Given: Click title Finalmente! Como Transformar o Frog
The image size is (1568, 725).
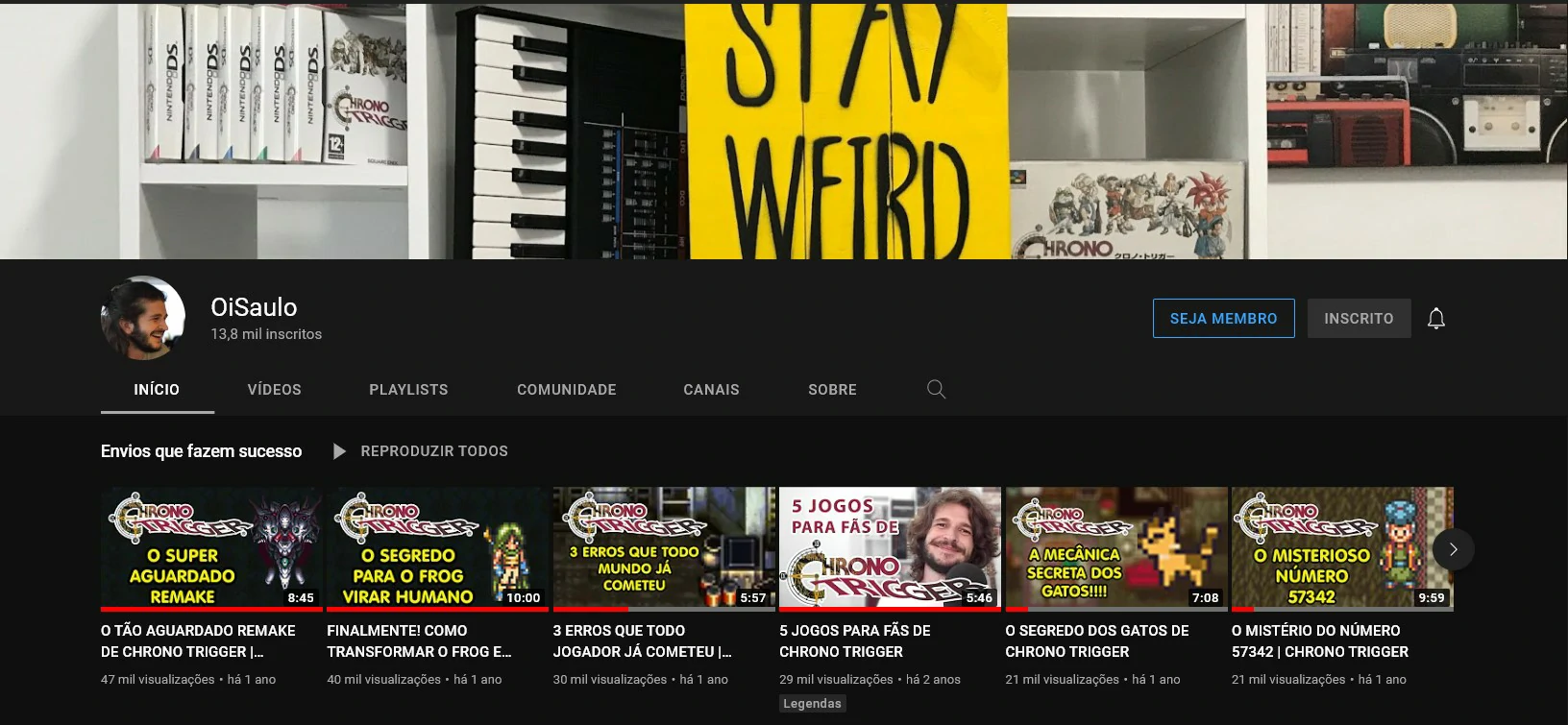Looking at the screenshot, I should [x=419, y=641].
